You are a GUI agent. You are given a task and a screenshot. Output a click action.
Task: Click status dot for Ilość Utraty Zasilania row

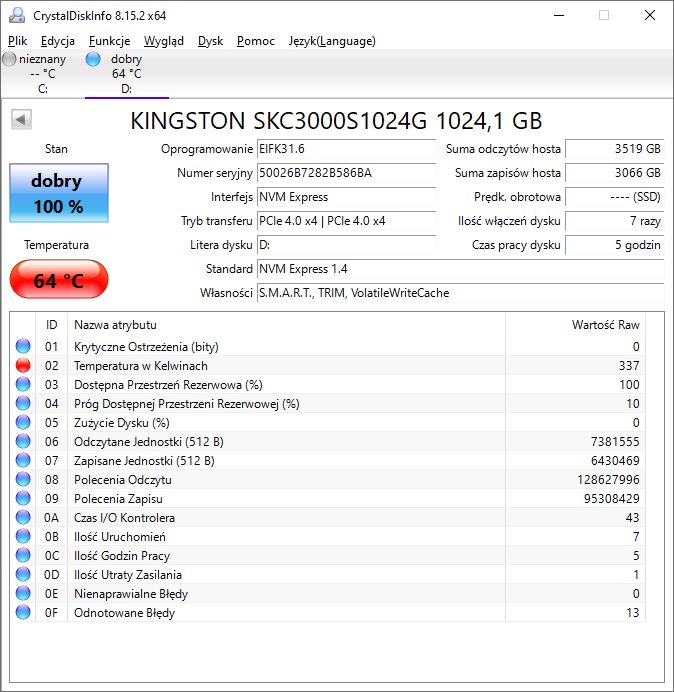coord(23,574)
